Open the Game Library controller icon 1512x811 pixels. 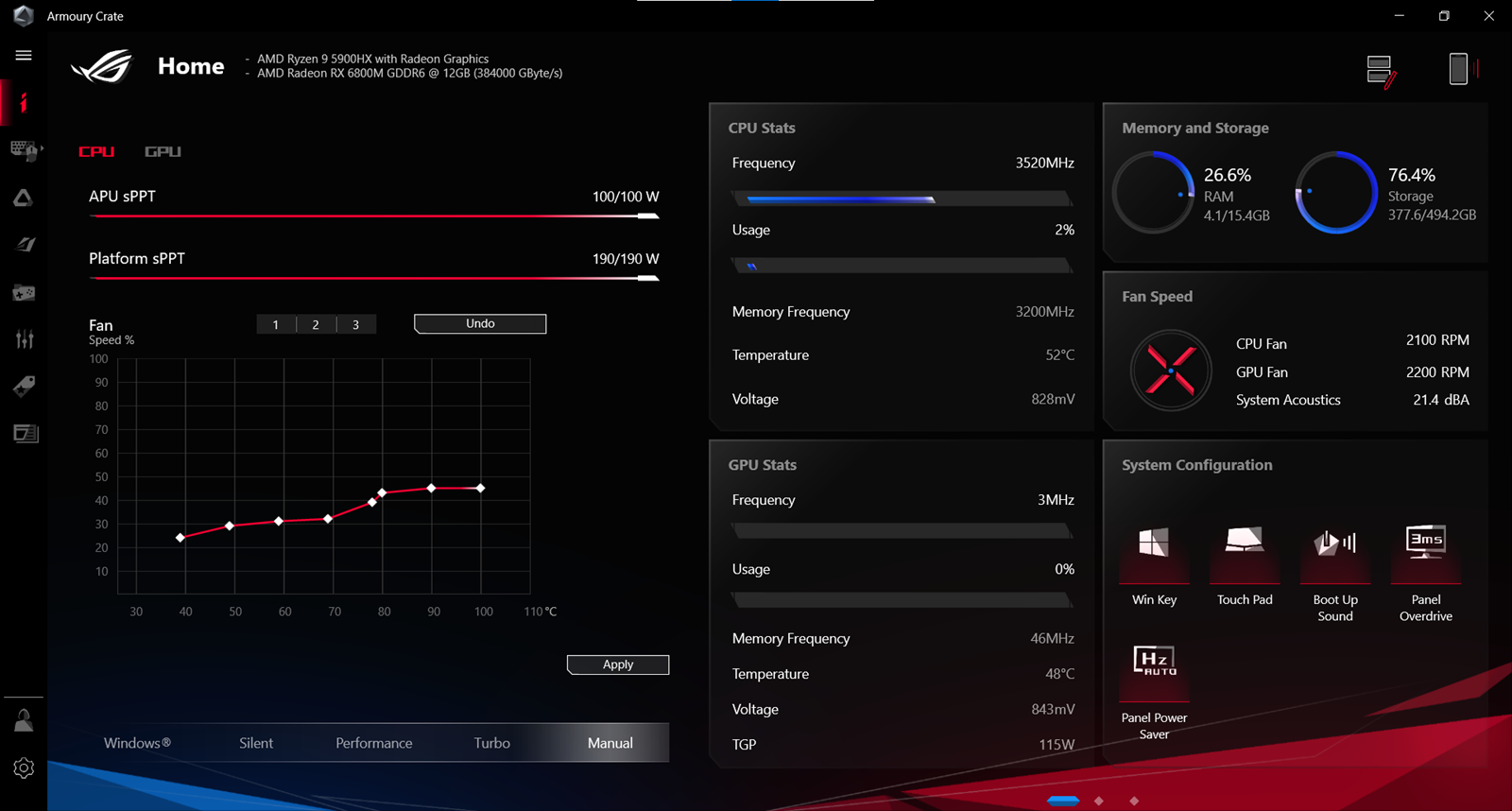[x=24, y=292]
